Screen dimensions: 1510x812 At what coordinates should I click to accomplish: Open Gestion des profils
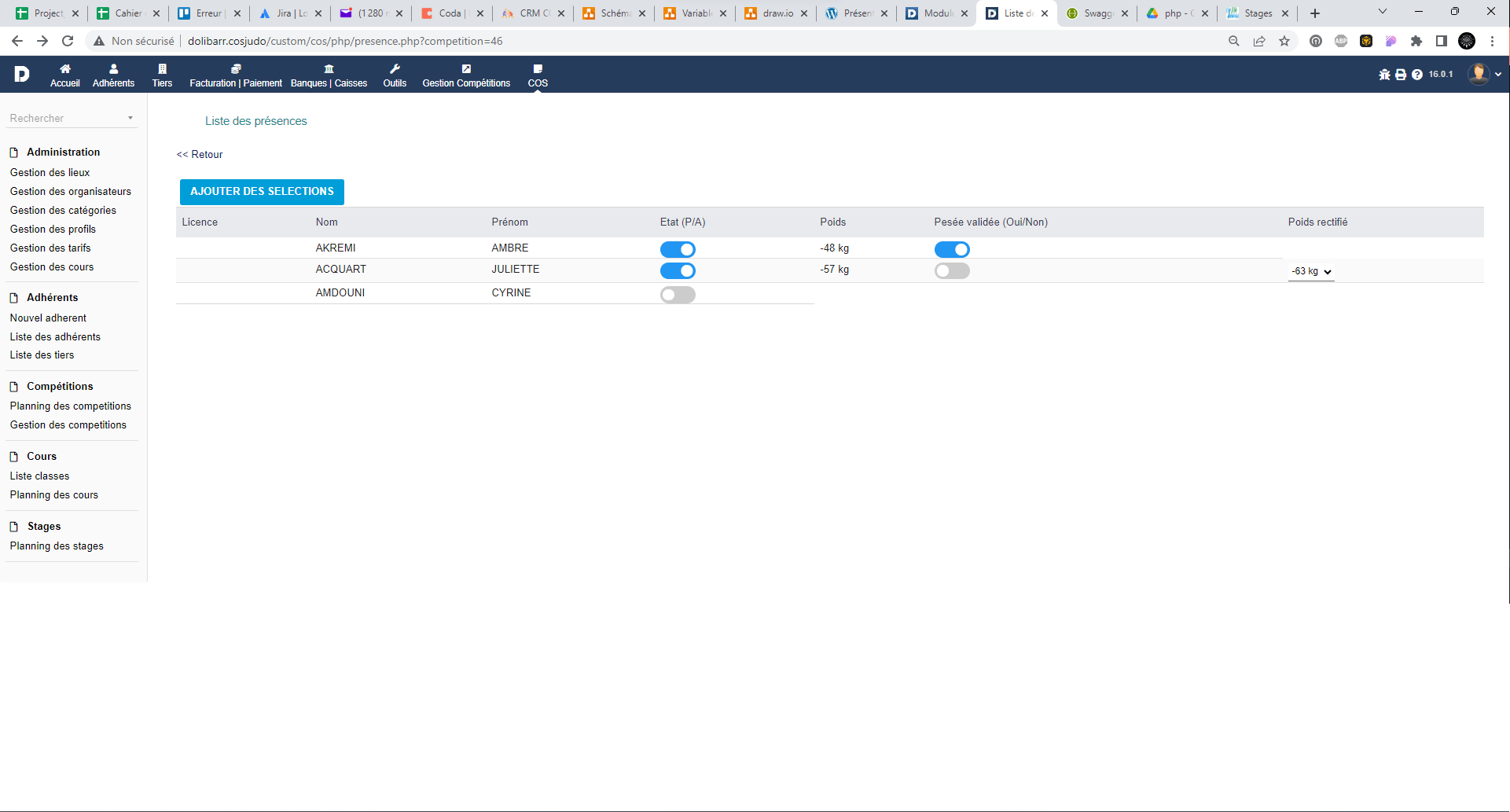click(53, 230)
